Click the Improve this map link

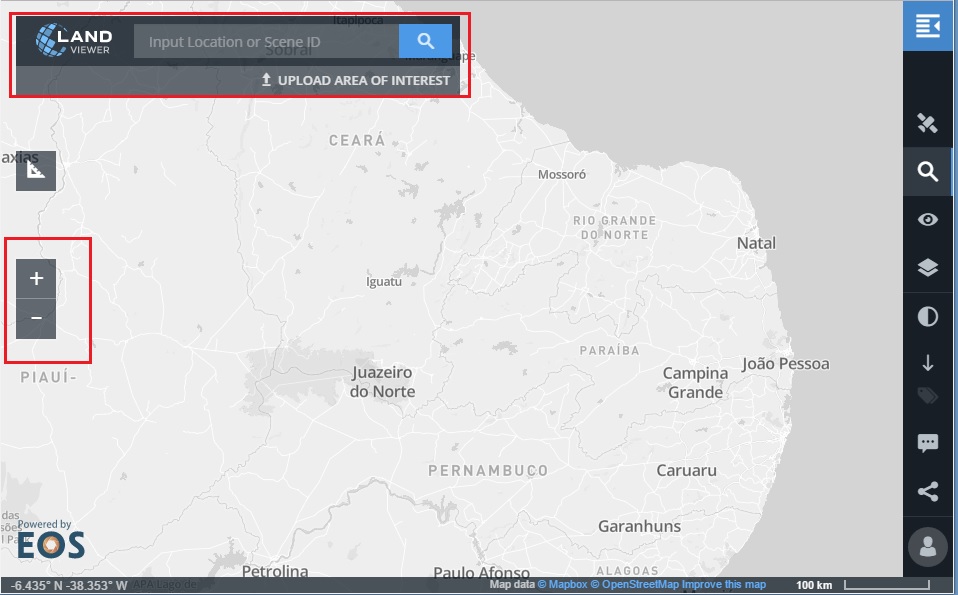pyautogui.click(x=723, y=585)
